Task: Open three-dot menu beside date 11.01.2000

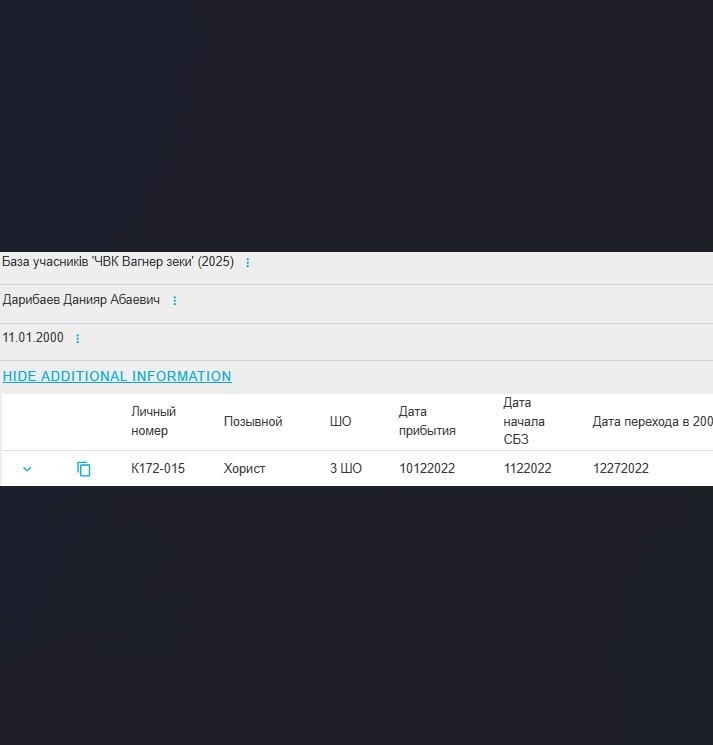Action: (78, 339)
